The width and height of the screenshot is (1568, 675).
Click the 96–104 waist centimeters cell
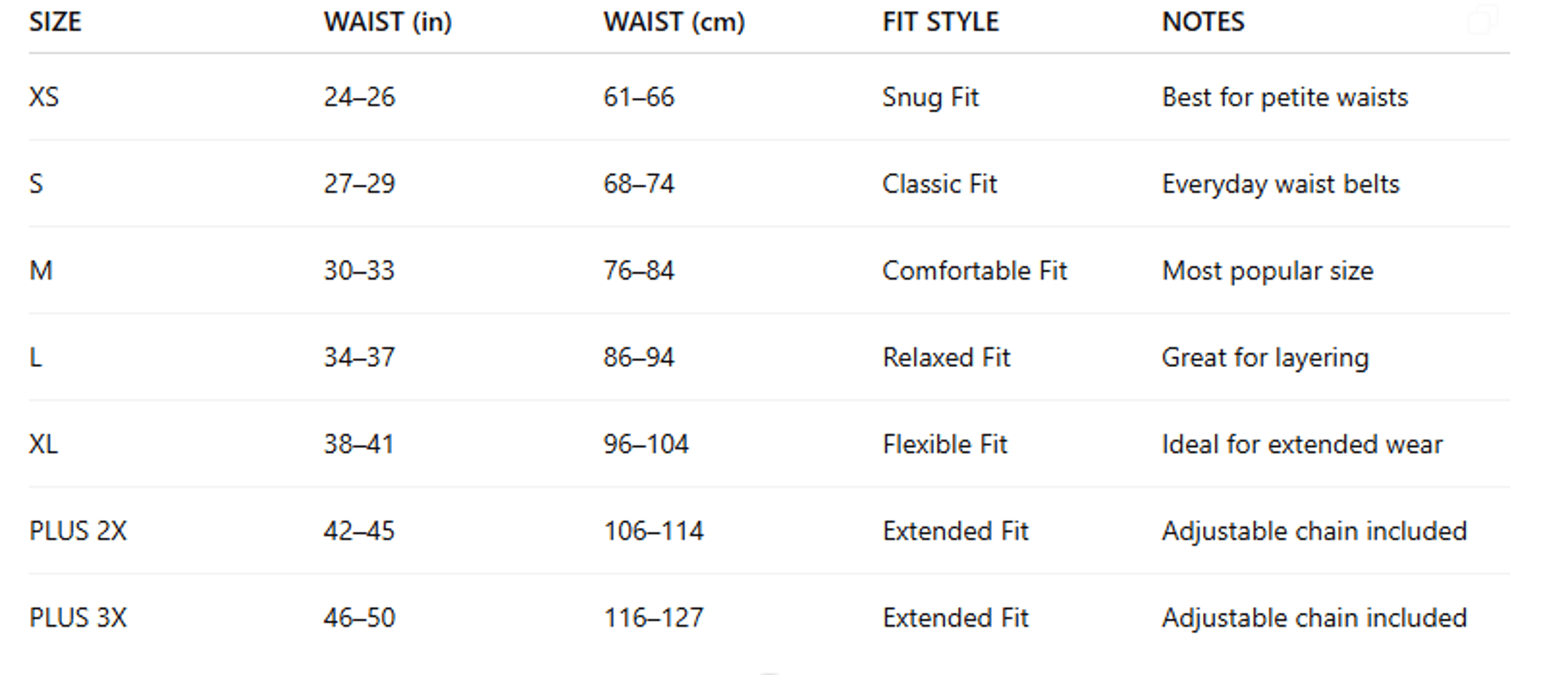[646, 445]
